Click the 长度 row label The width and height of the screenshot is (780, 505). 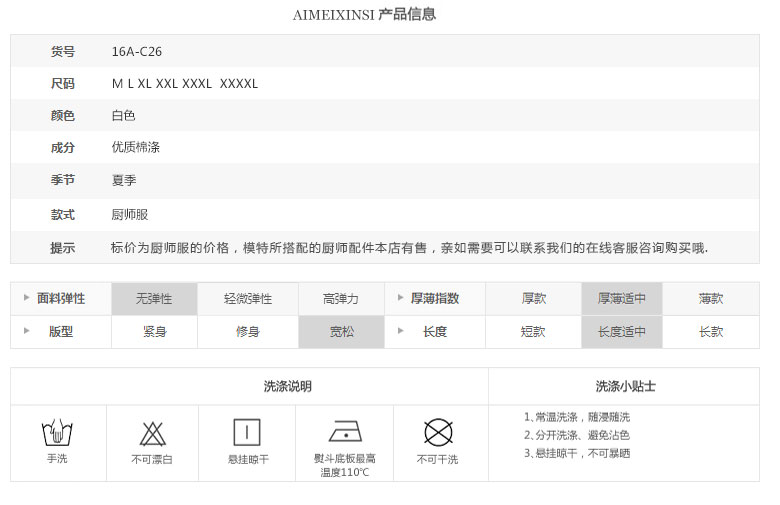pos(435,331)
